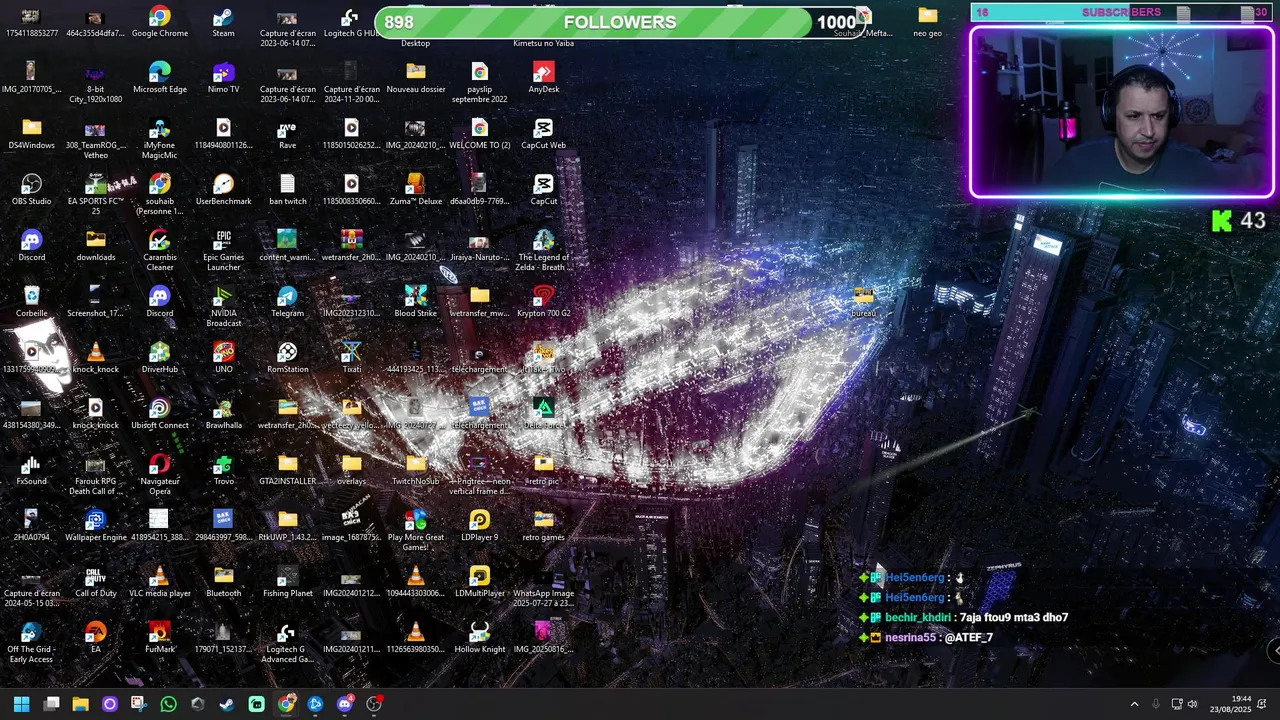Expand the hidden system tray icons
The width and height of the screenshot is (1280, 720).
pos(1134,704)
